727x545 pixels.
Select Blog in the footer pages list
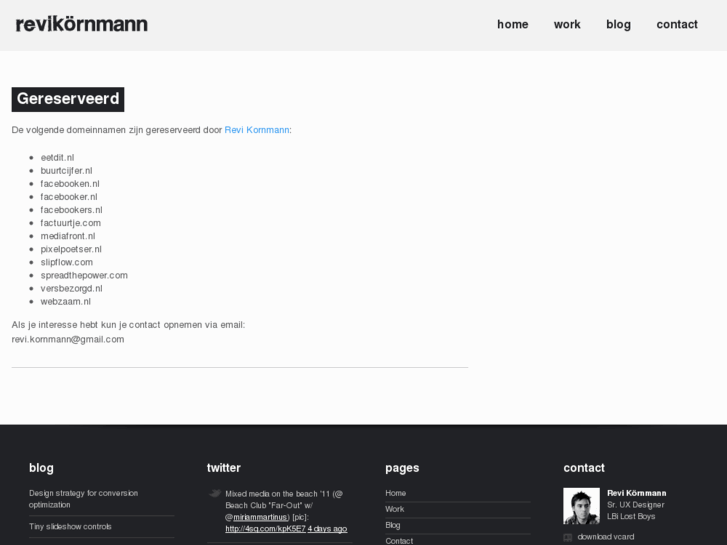coord(393,525)
